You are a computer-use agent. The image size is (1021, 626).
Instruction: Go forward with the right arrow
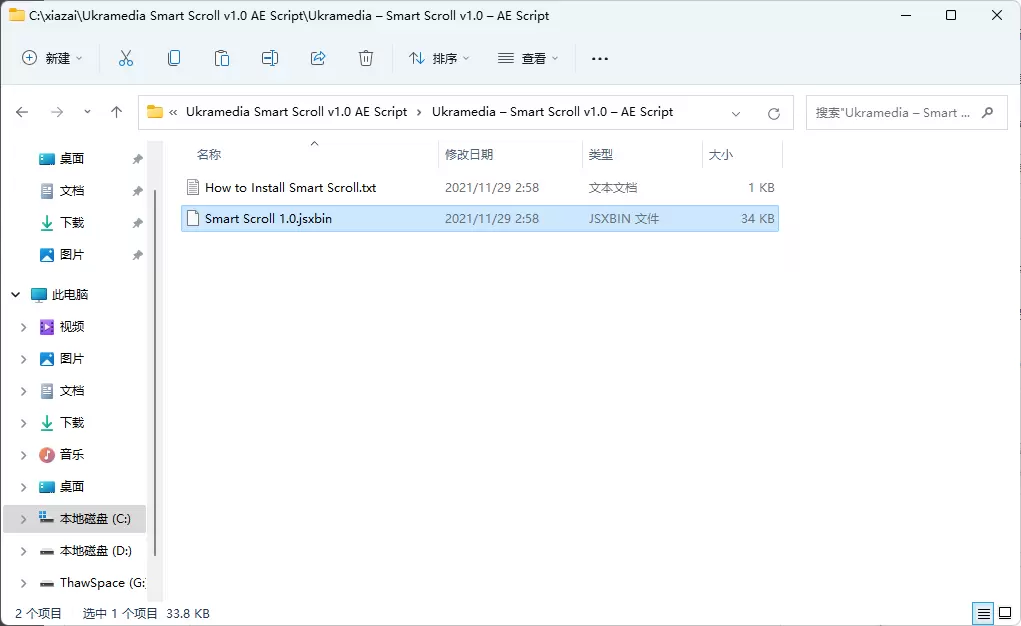[x=57, y=112]
